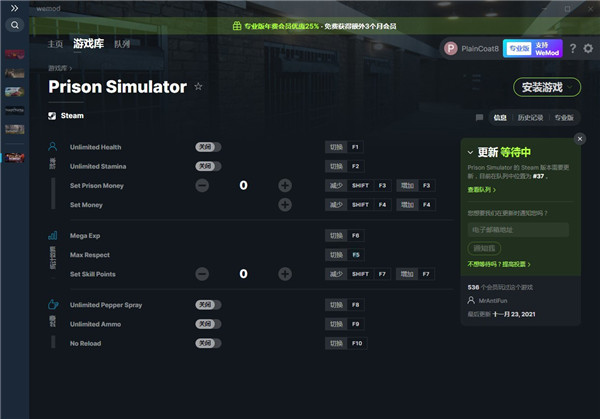Expand the sidebar with the double-arrow icon
Viewport: 600px width, 419px height.
click(x=15, y=7)
